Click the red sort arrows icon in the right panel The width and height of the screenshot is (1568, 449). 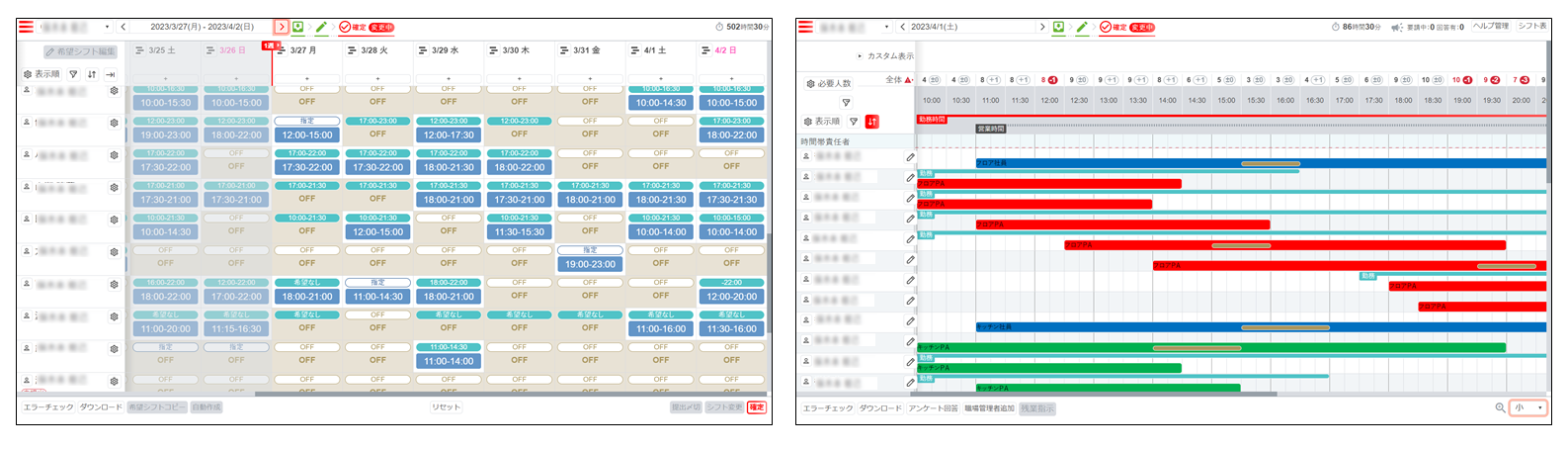point(871,122)
